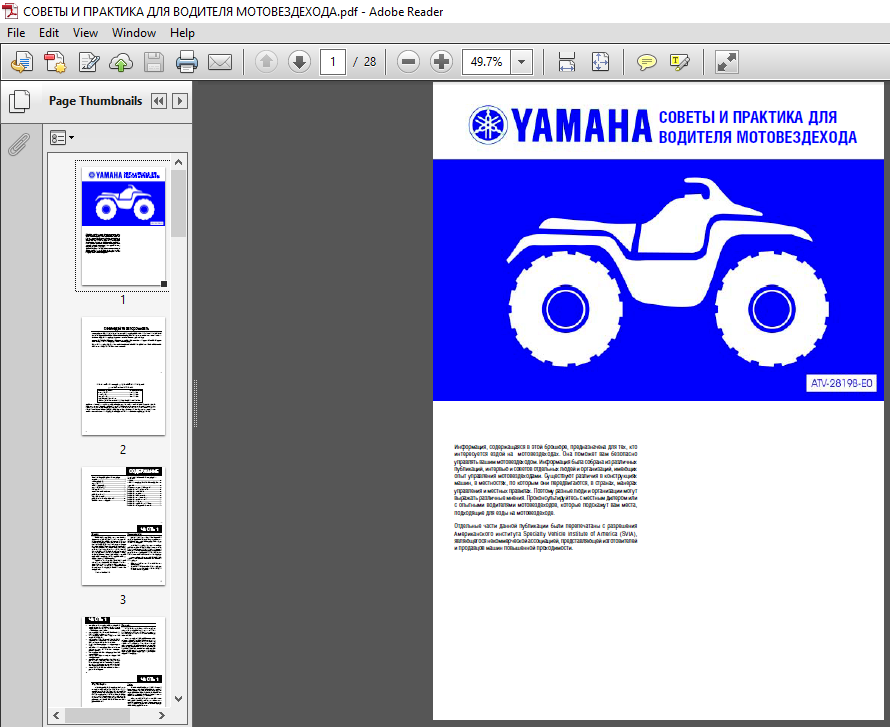Click the total pages label '28'

370,62
